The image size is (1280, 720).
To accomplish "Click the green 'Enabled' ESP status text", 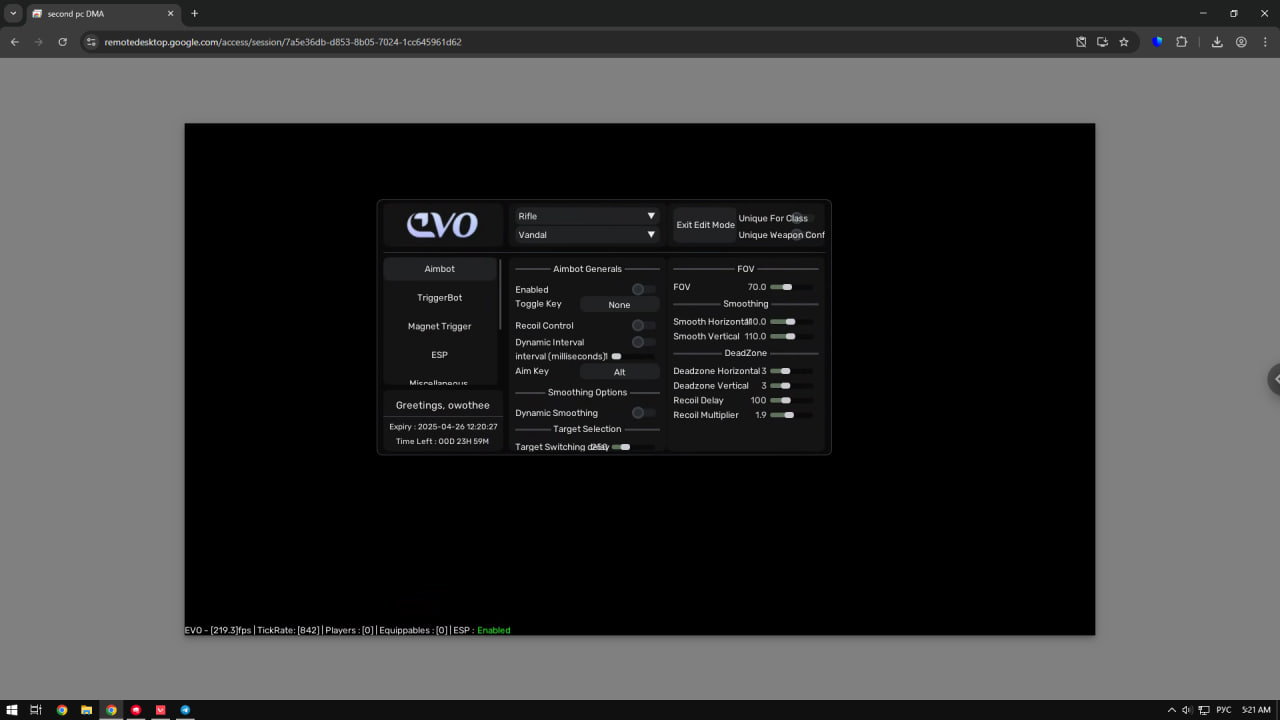I will [x=494, y=630].
